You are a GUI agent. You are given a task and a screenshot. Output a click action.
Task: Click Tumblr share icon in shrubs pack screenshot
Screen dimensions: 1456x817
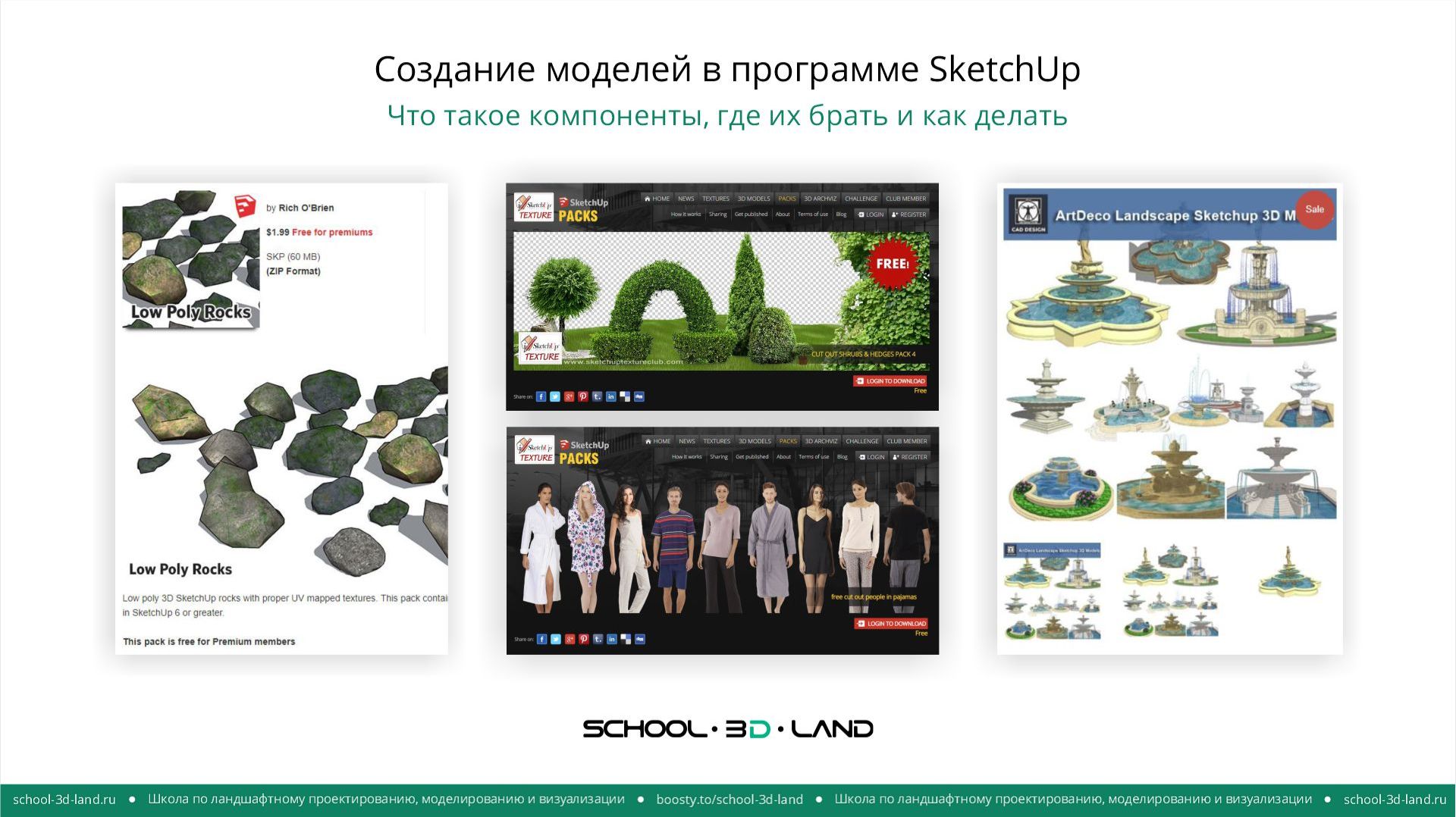tap(597, 396)
